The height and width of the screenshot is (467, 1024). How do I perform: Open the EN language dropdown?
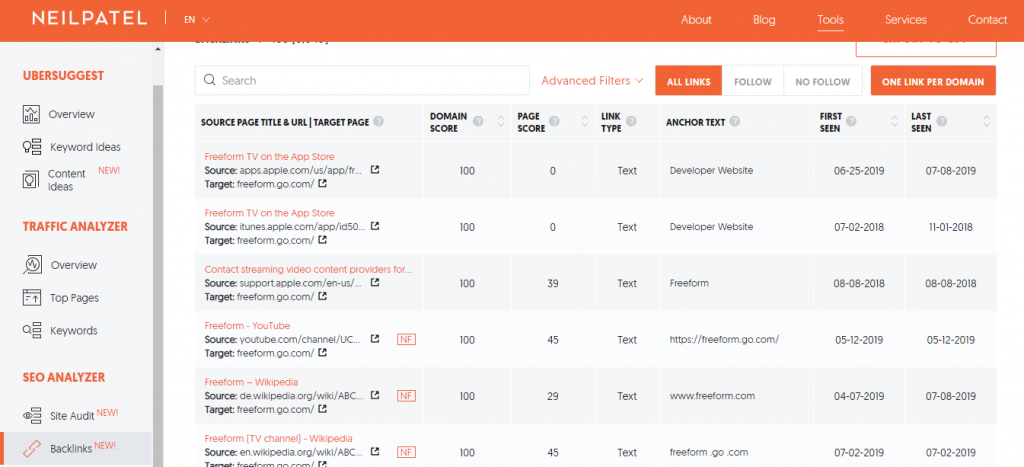pos(197,20)
